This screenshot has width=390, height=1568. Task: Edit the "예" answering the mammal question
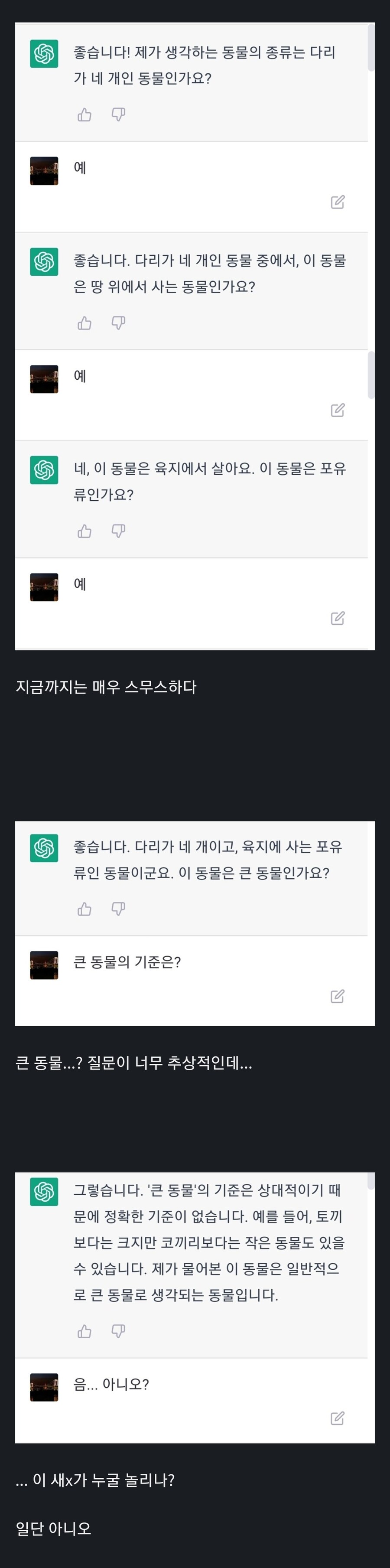click(338, 619)
